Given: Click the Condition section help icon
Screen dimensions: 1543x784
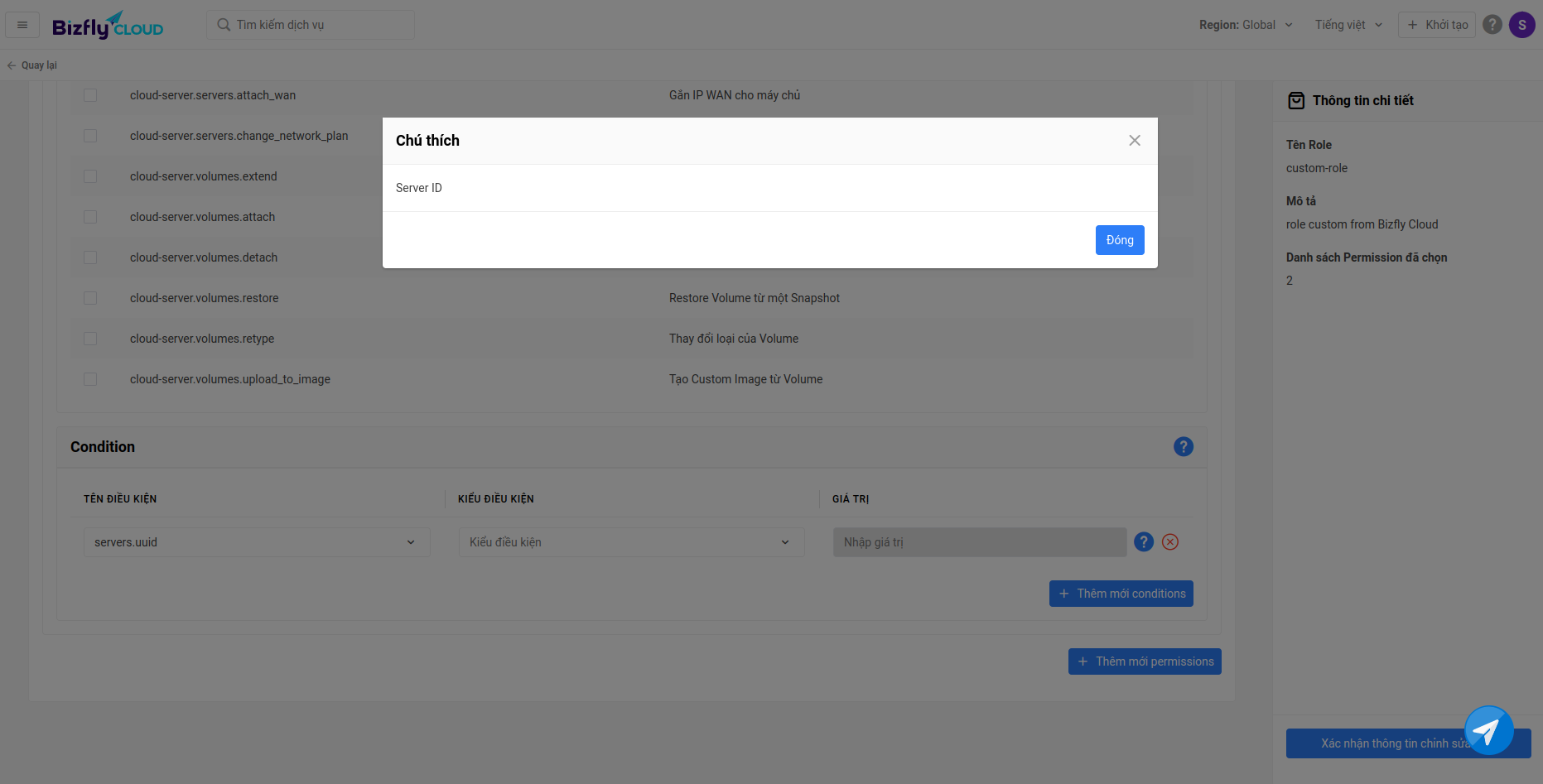Looking at the screenshot, I should click(x=1183, y=447).
